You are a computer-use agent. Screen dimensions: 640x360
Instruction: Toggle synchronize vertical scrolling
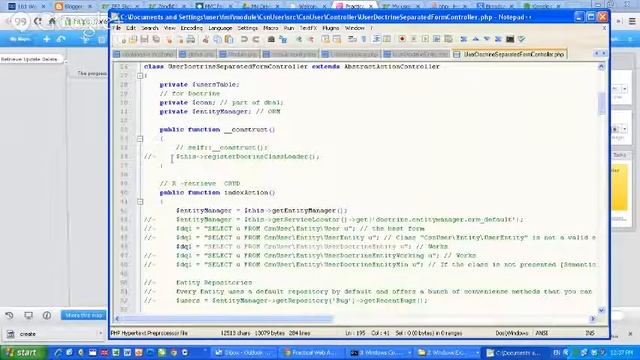(x=325, y=39)
